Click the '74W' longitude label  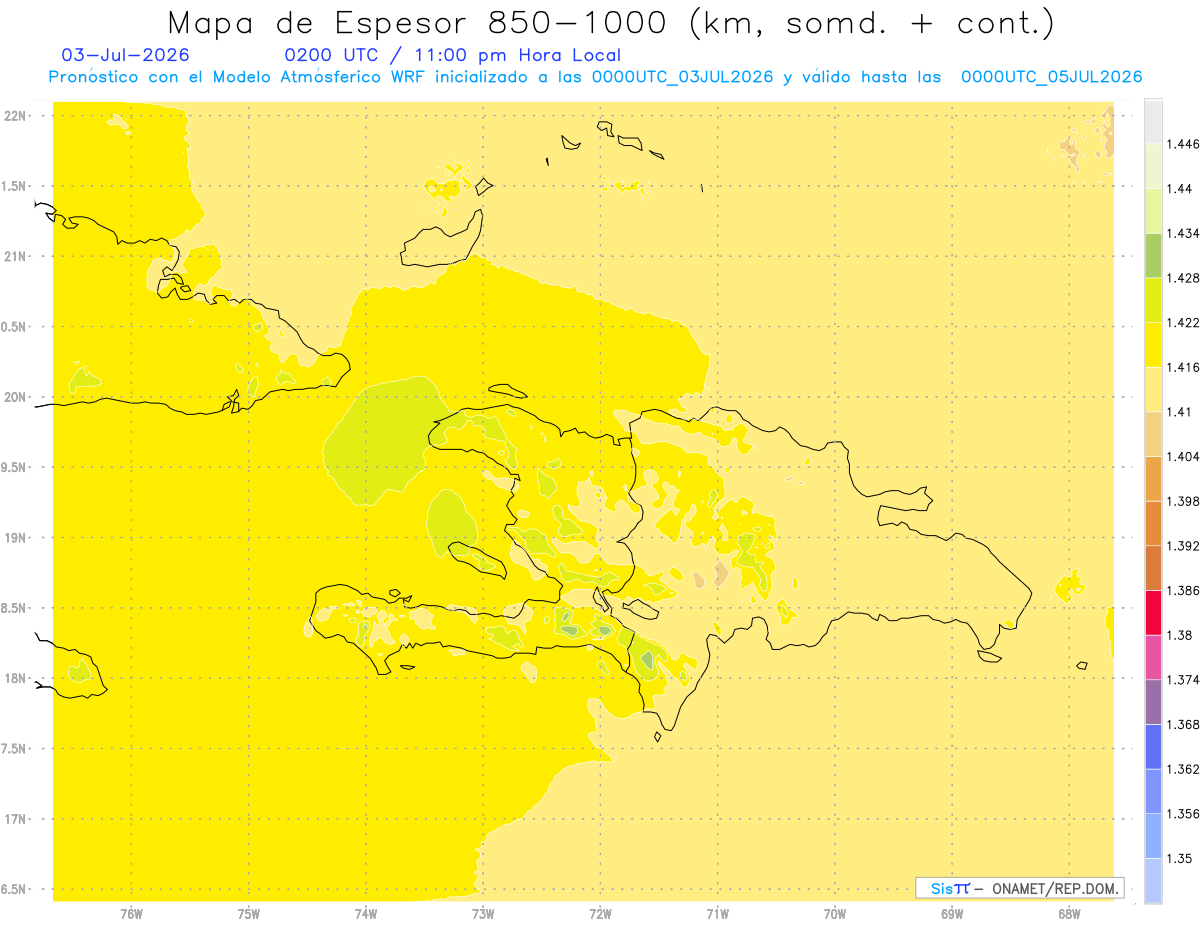(x=366, y=914)
